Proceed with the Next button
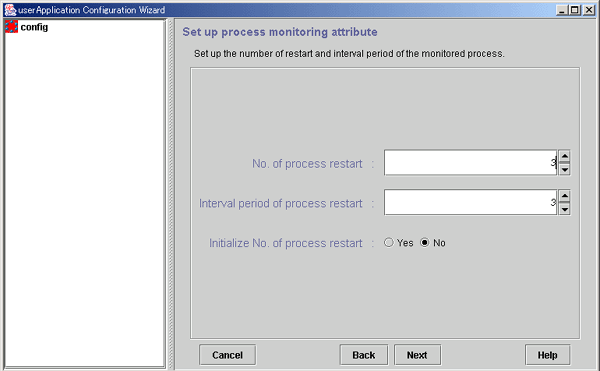Image resolution: width=600 pixels, height=371 pixels. click(417, 355)
